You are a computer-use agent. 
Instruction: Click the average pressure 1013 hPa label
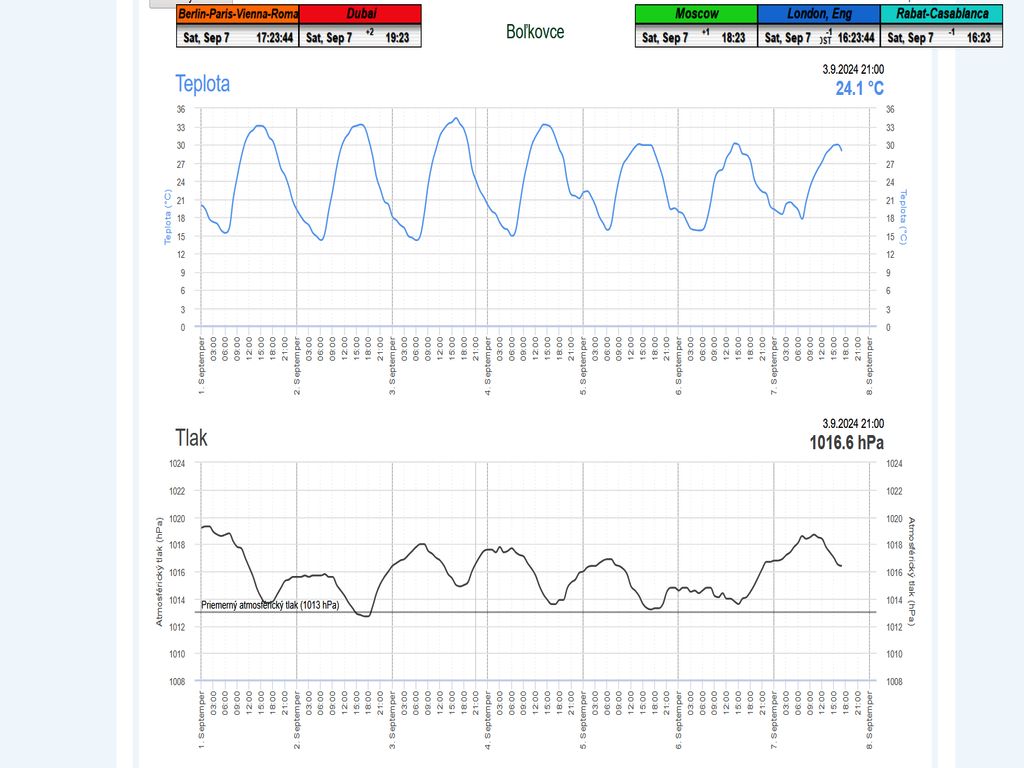pos(270,605)
